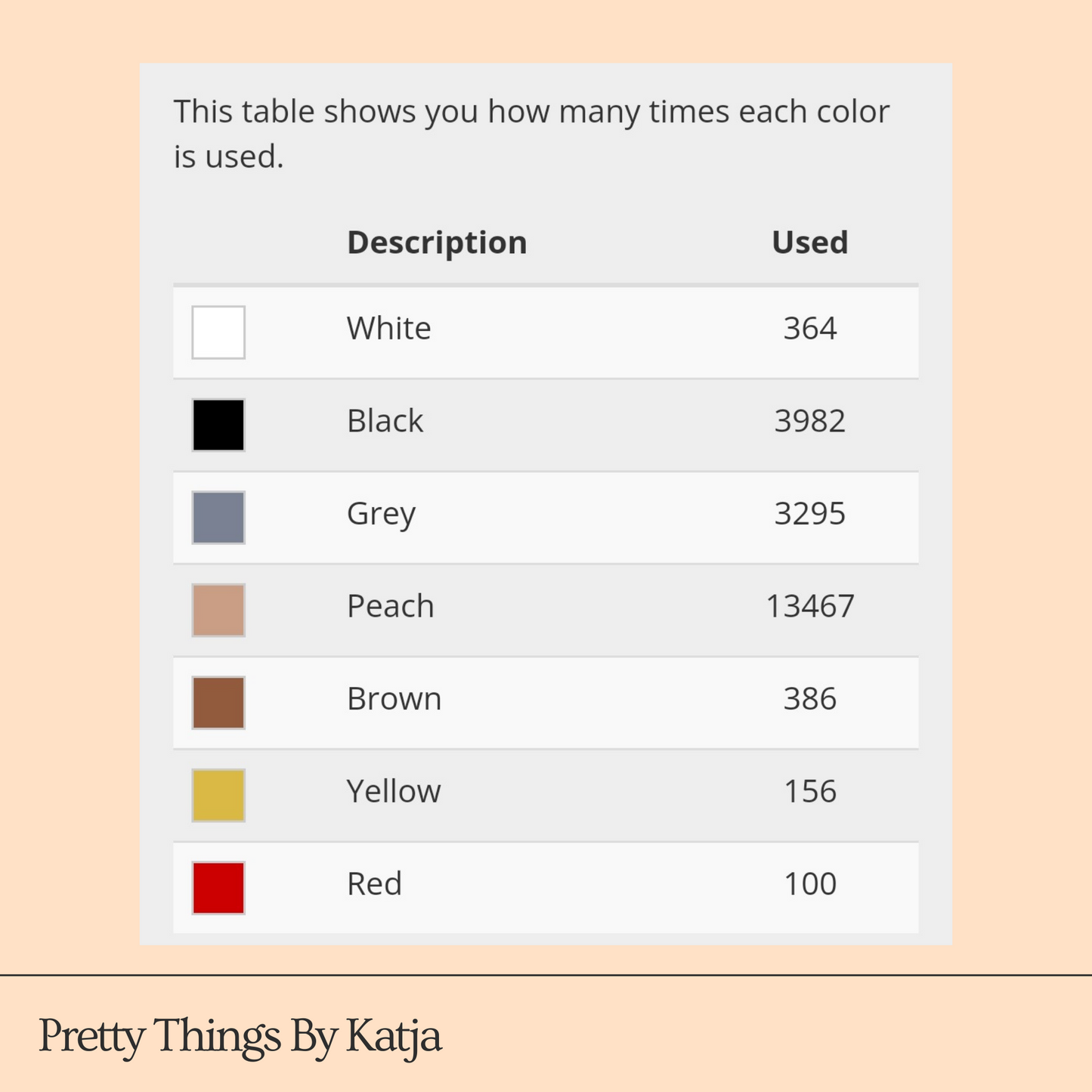Click the Yellow usage count 156
This screenshot has height=1092, width=1092.
pos(810,791)
